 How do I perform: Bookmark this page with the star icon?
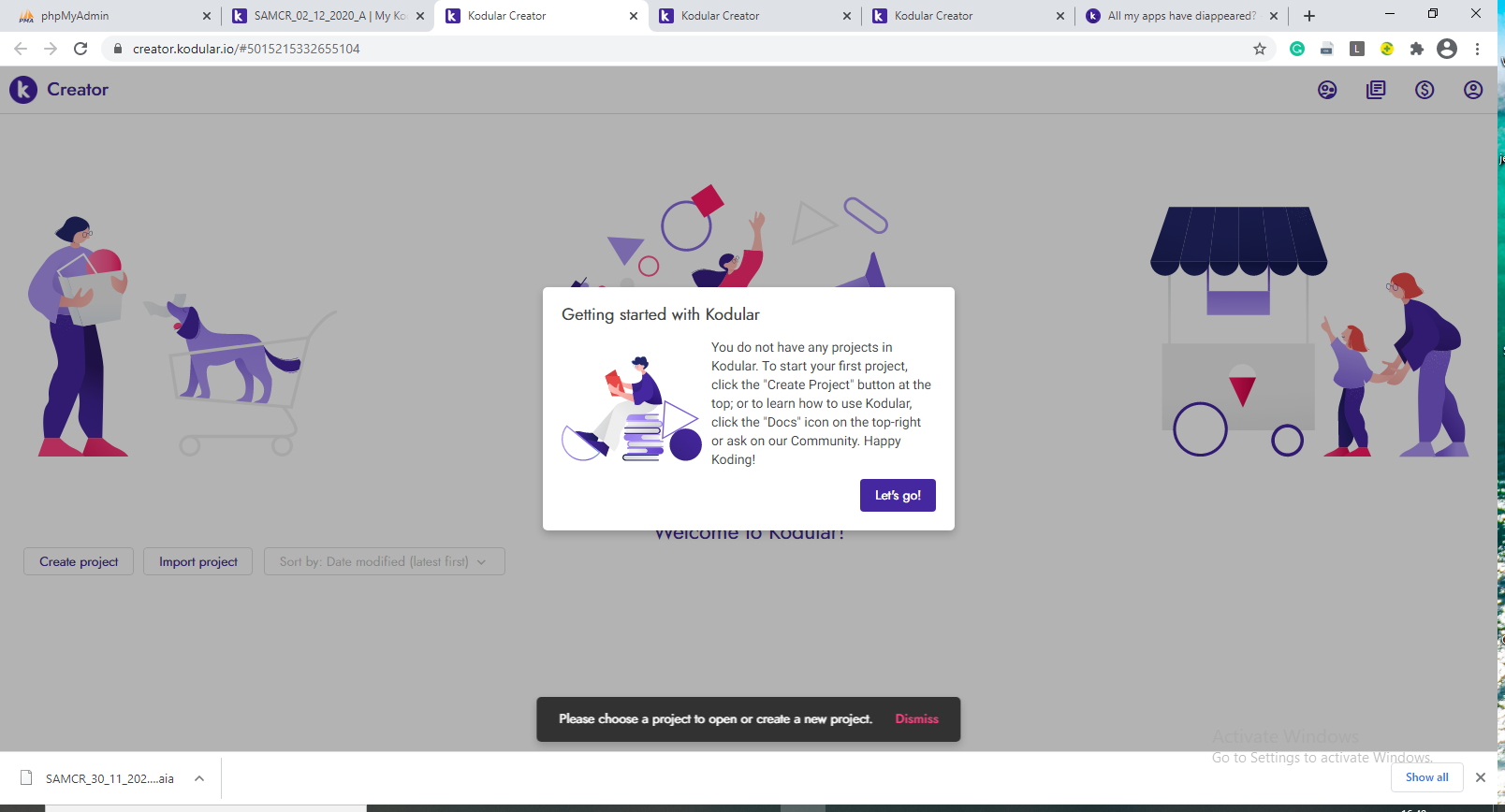tap(1260, 49)
